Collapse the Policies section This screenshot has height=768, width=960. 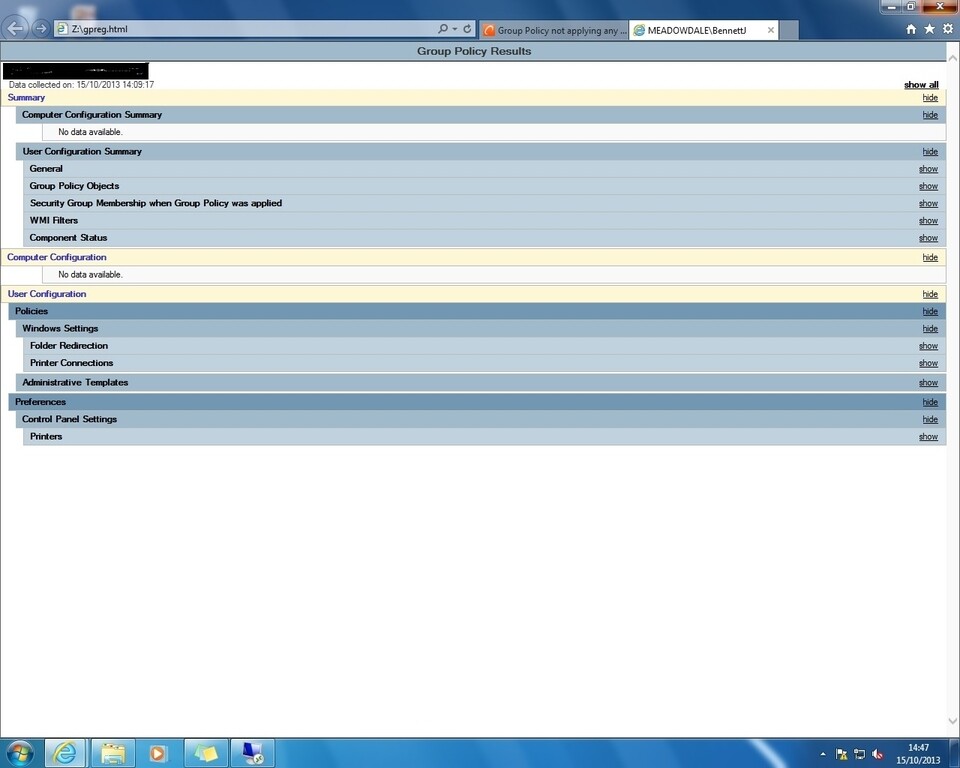(x=930, y=311)
